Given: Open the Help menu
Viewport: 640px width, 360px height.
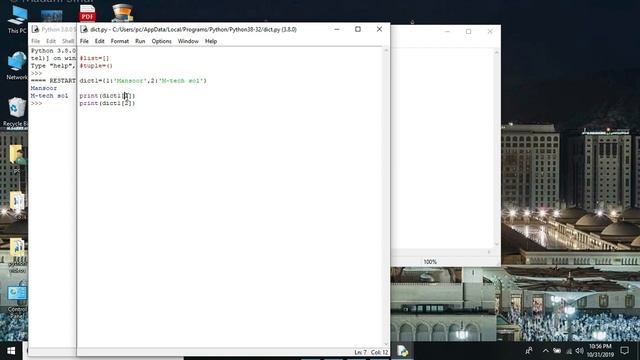Looking at the screenshot, I should [211, 41].
